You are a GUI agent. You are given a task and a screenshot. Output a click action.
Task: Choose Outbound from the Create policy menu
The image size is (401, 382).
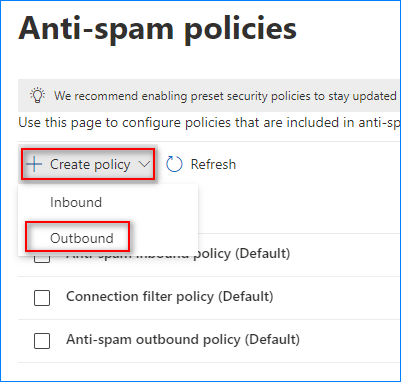82,238
